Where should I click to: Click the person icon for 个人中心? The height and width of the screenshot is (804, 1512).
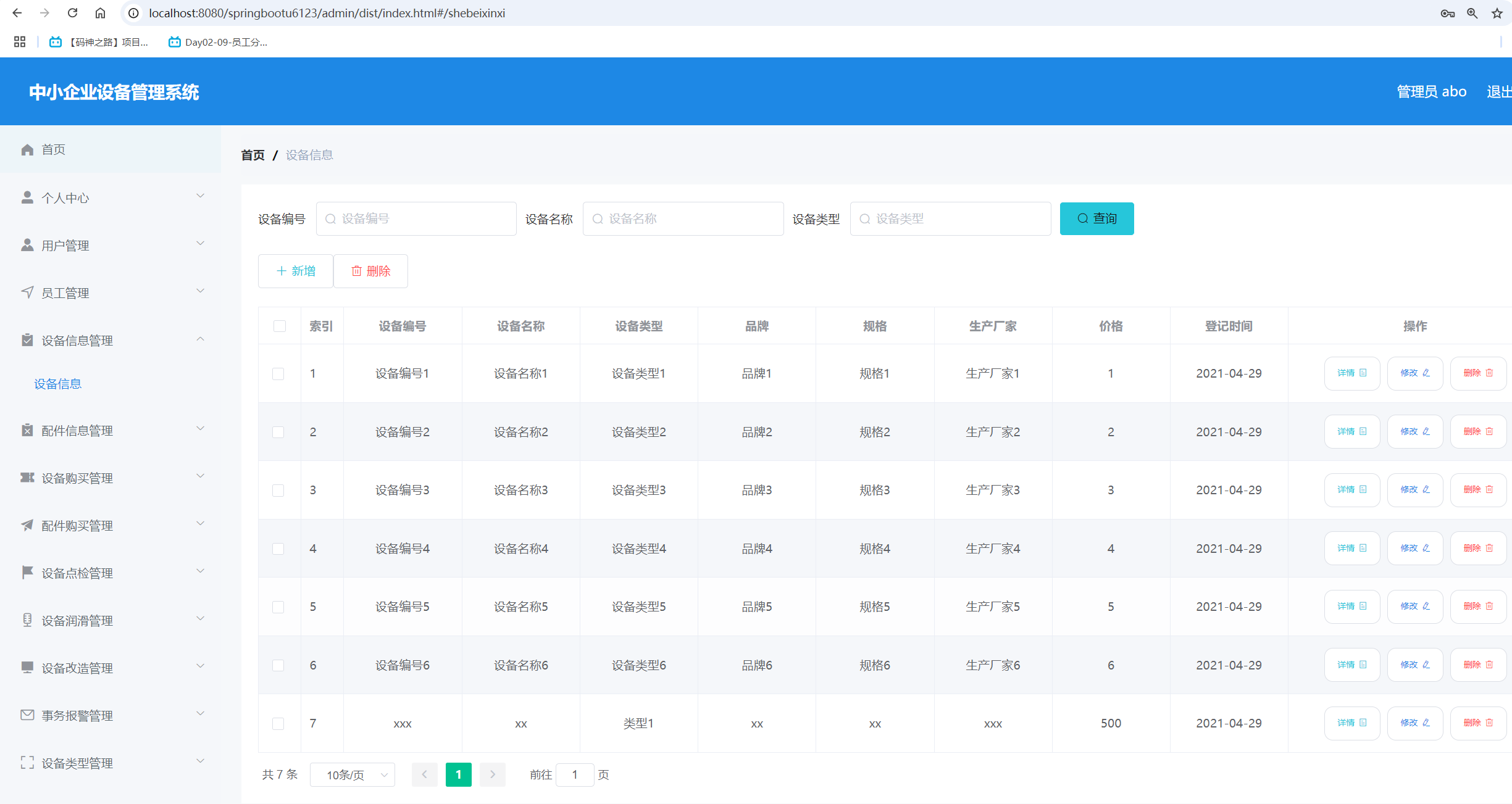tap(27, 197)
